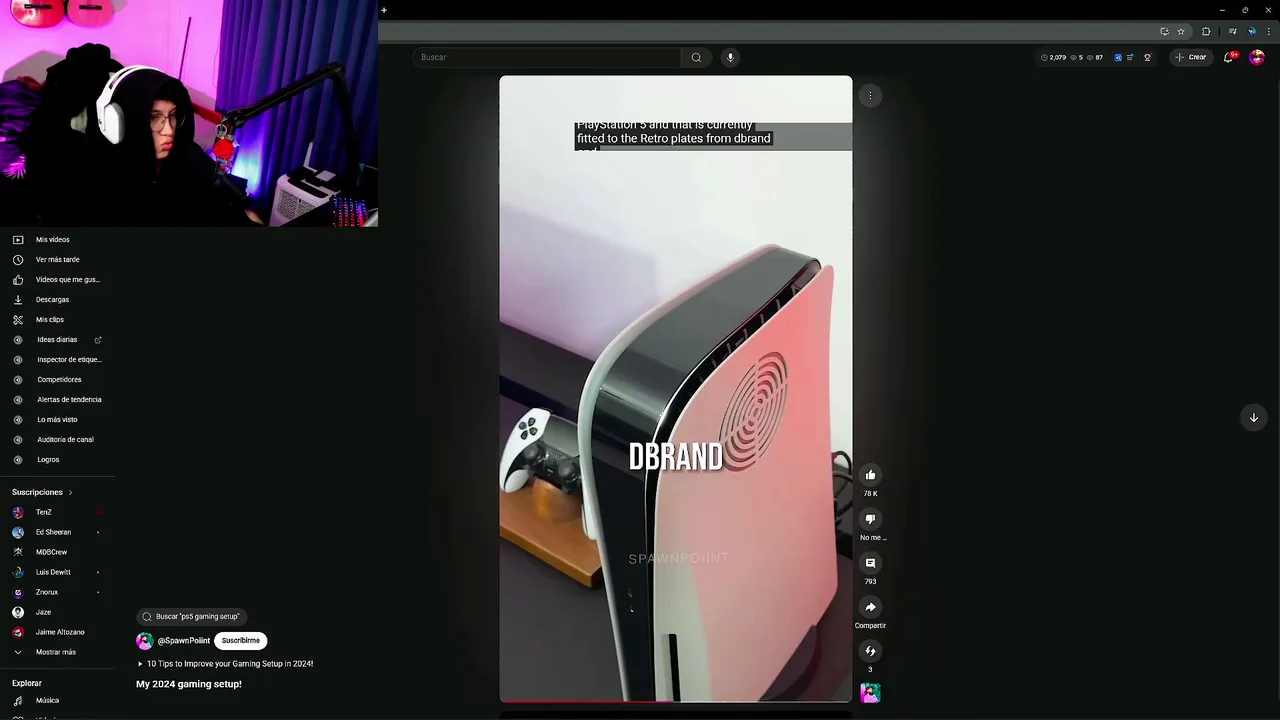Image resolution: width=1280 pixels, height=720 pixels.
Task: Click My 2024 gaming setup! title
Action: [x=189, y=684]
